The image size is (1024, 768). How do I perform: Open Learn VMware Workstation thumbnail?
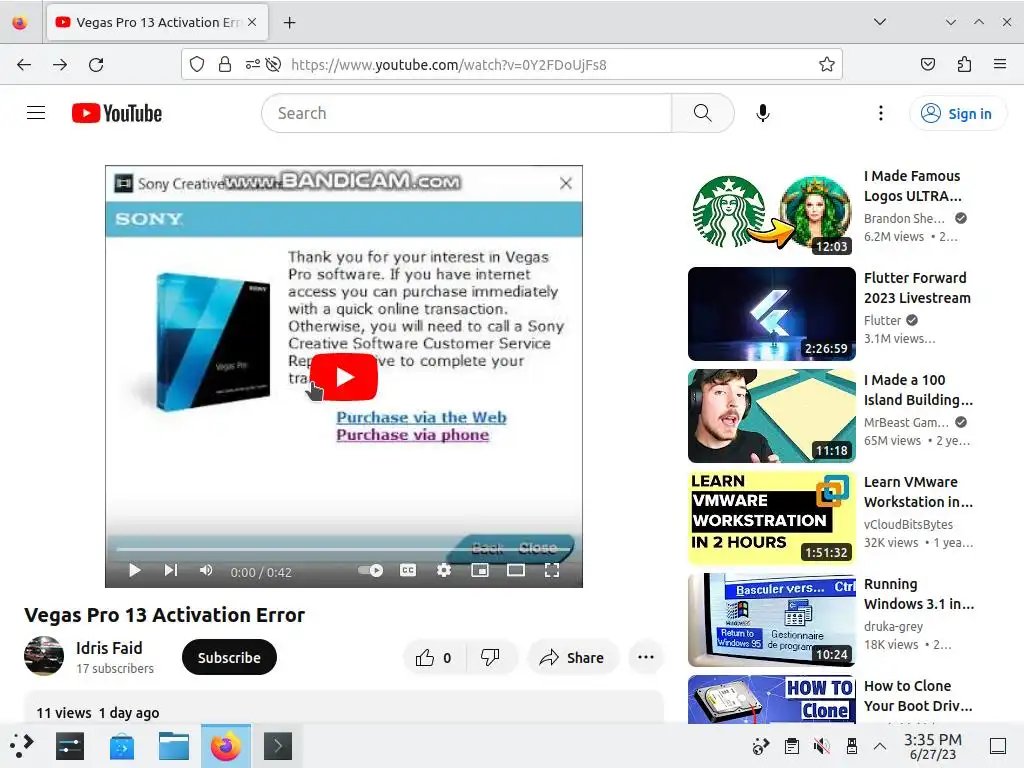[772, 518]
